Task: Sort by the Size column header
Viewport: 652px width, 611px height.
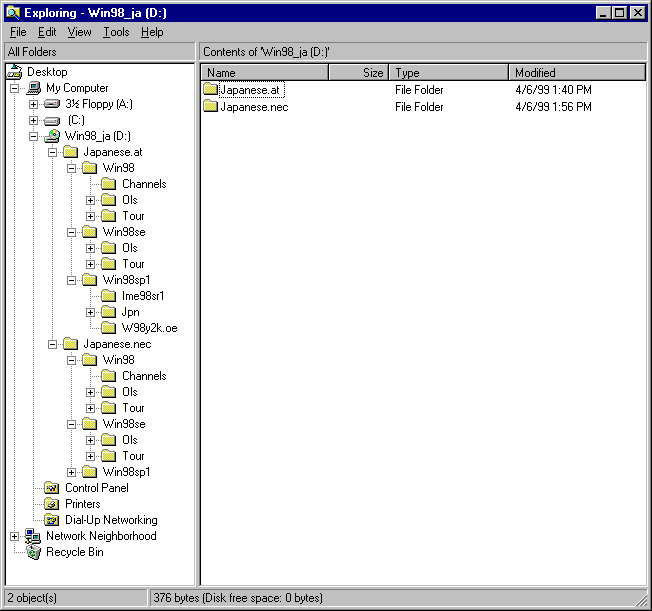Action: 358,72
